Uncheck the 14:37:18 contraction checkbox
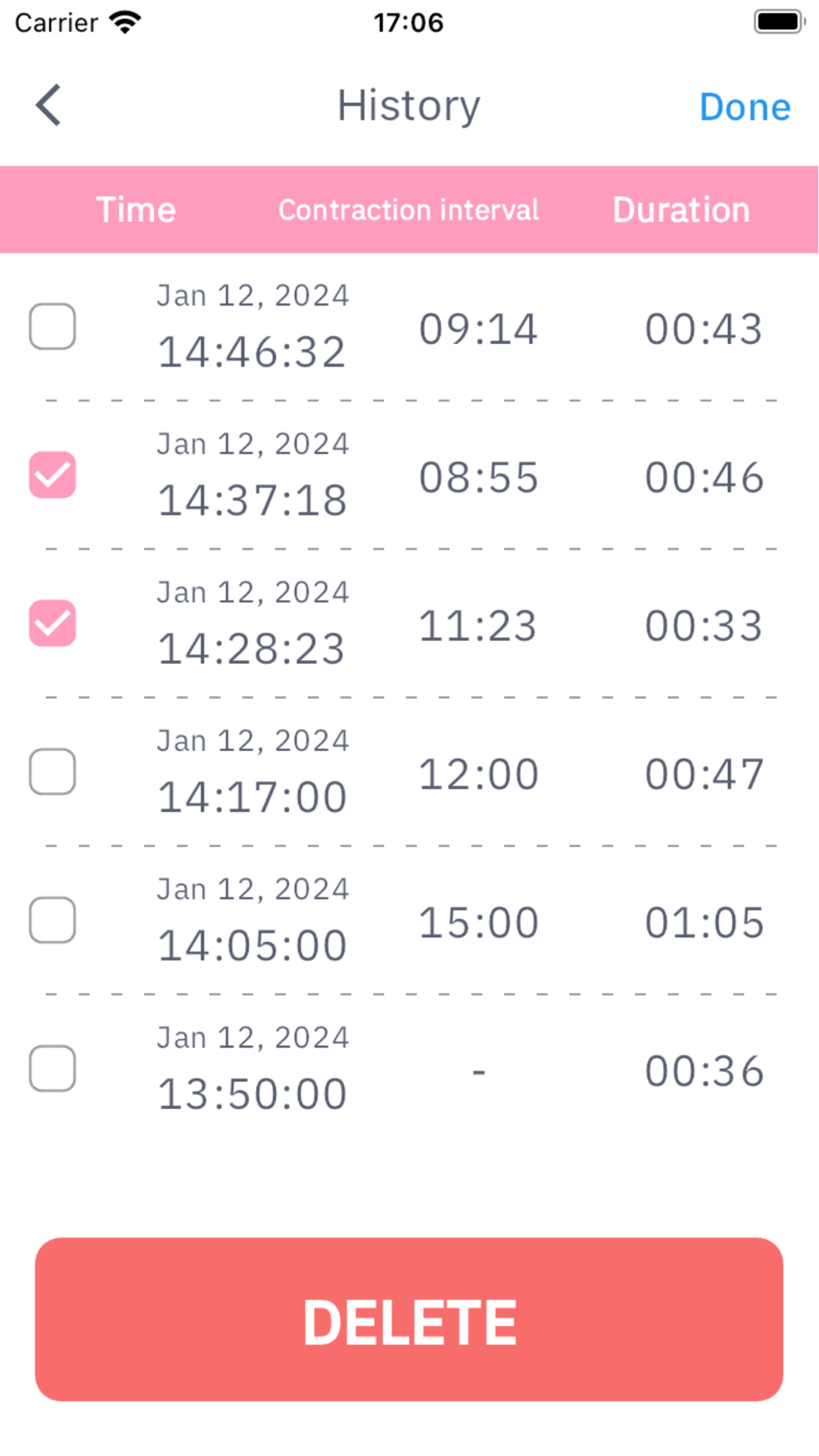Screen dimensions: 819x1456 click(x=52, y=475)
